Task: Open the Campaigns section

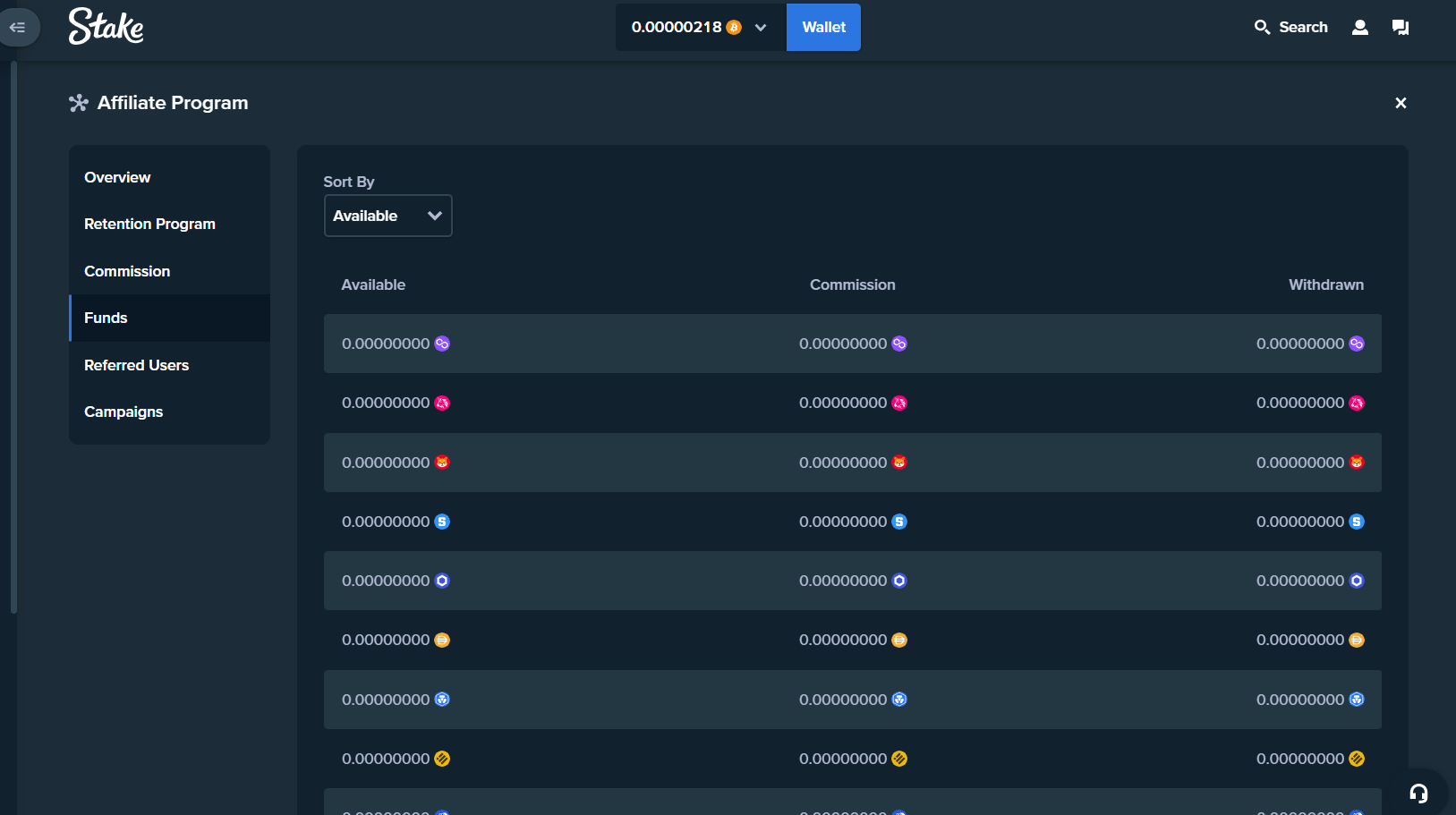Action: pos(123,412)
